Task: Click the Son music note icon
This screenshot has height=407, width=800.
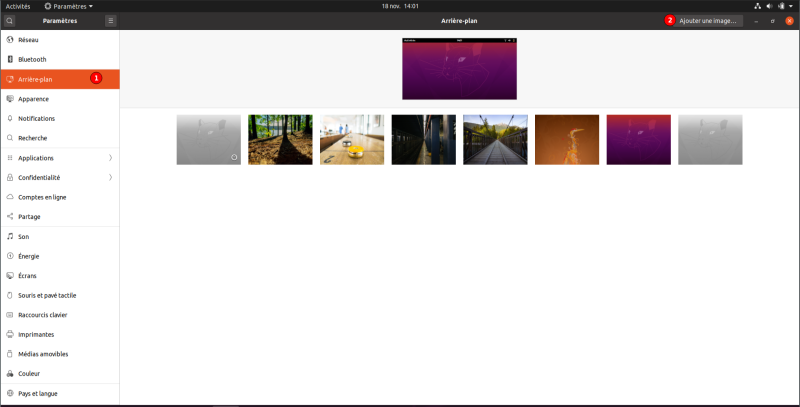Action: click(10, 237)
